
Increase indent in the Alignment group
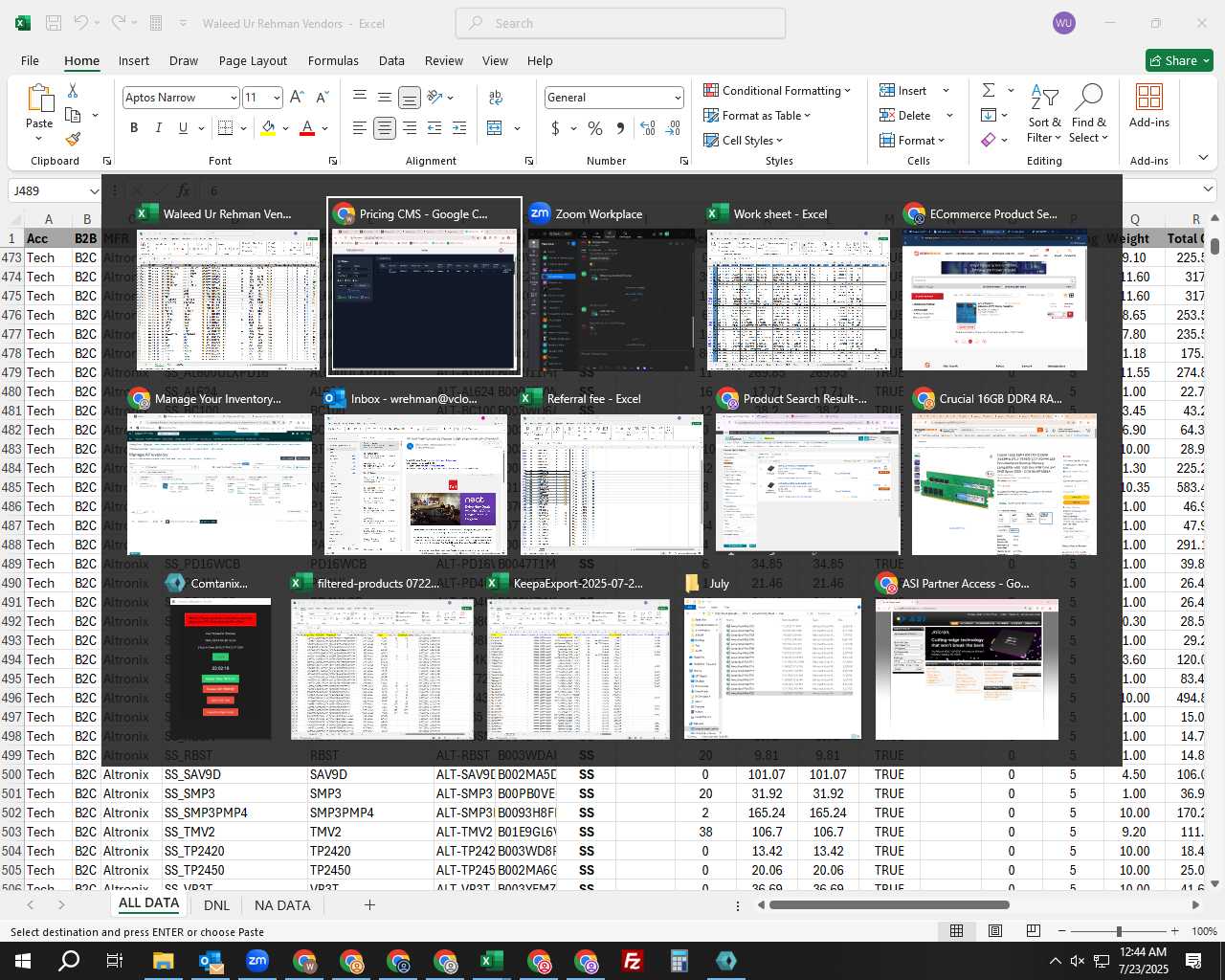pyautogui.click(x=459, y=128)
